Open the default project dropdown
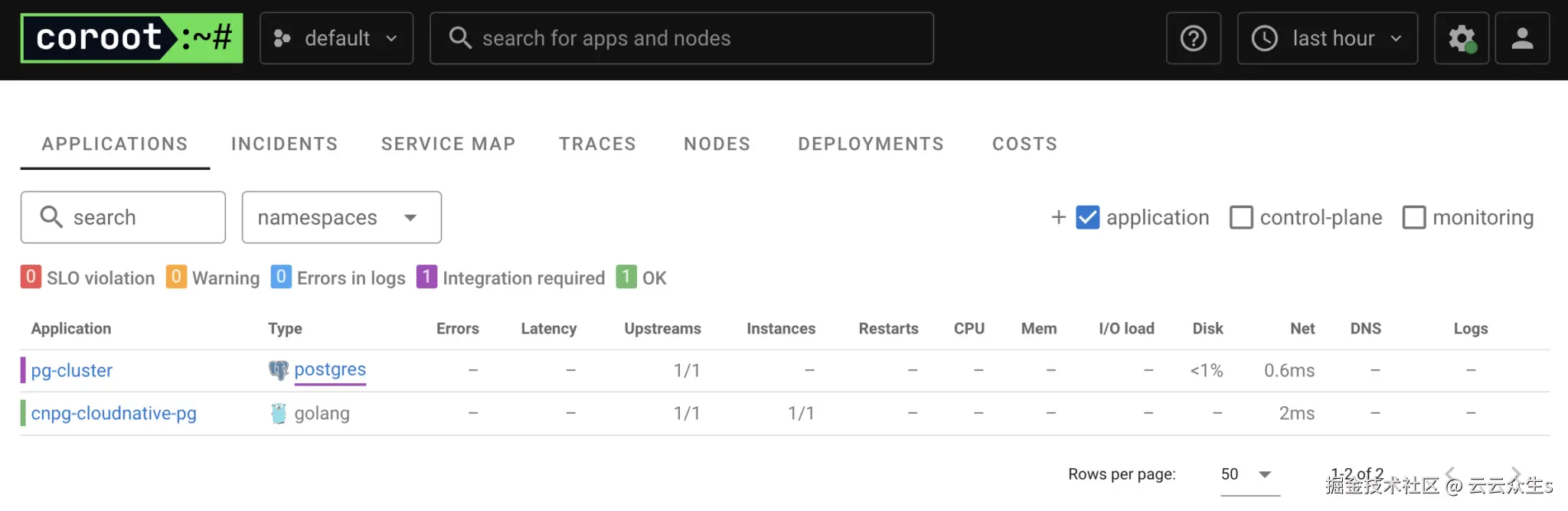The height and width of the screenshot is (511, 1568). click(x=336, y=38)
